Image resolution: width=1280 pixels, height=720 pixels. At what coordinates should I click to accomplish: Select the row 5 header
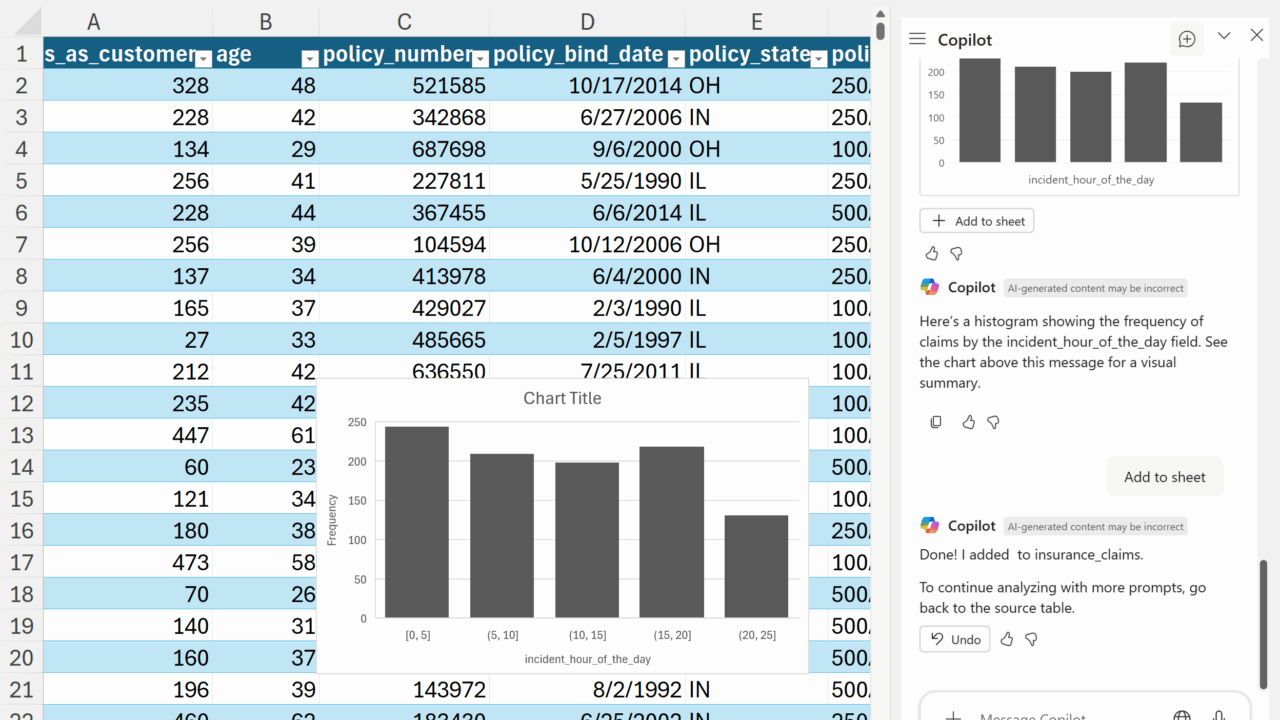coord(21,181)
